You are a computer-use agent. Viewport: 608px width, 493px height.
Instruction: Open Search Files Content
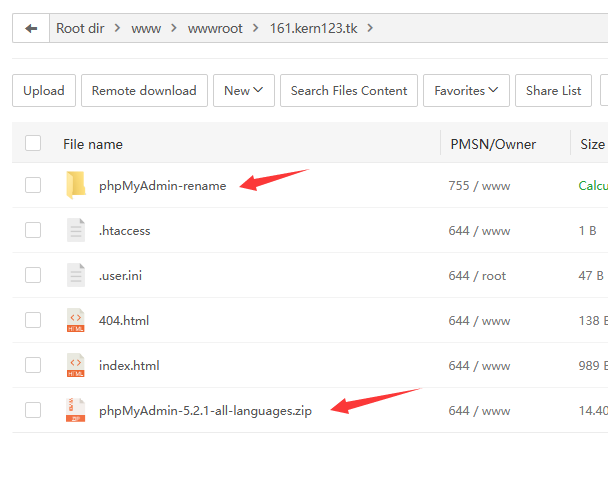tap(349, 91)
